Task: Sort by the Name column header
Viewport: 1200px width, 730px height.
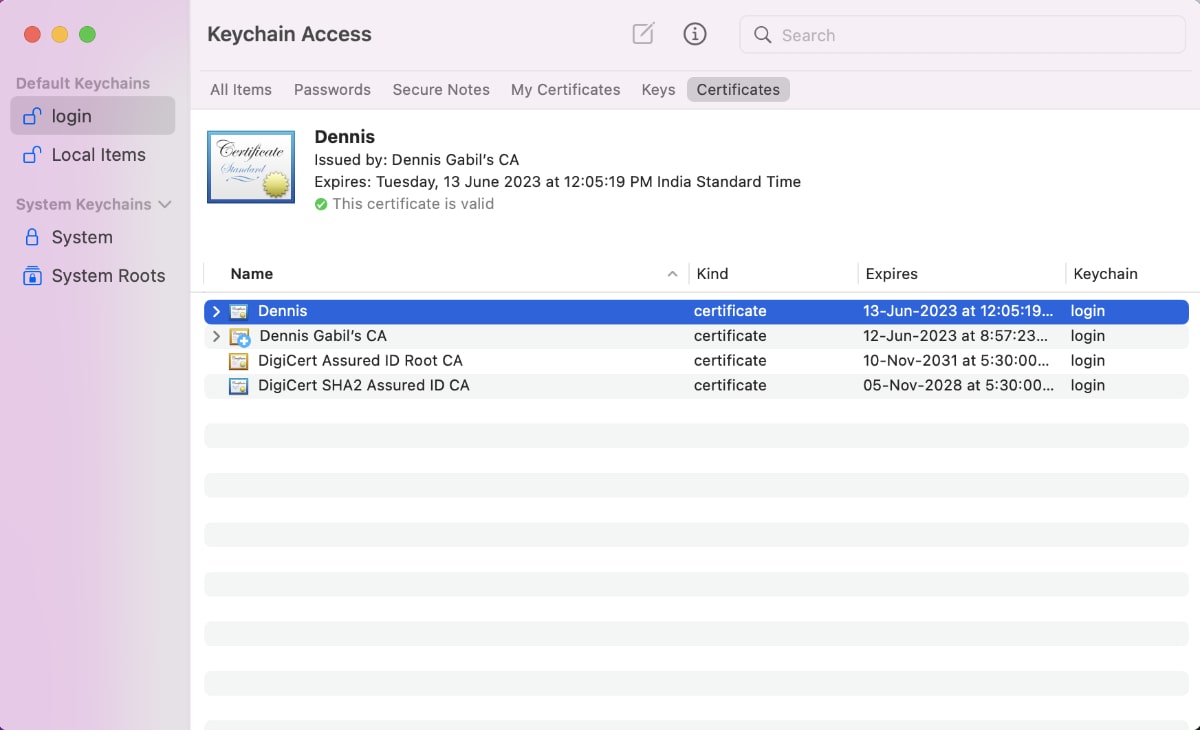Action: point(252,274)
